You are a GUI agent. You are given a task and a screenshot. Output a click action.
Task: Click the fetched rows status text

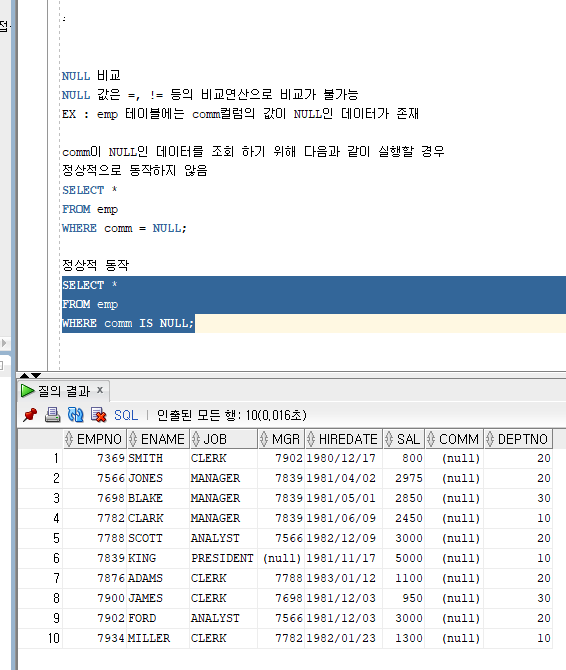[x=232, y=415]
